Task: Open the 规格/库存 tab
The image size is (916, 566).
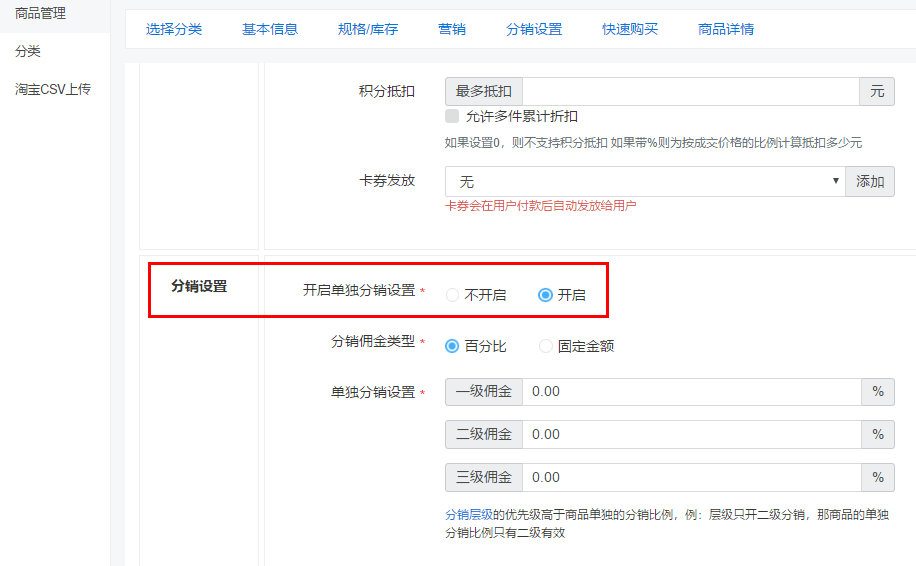Action: tap(368, 29)
